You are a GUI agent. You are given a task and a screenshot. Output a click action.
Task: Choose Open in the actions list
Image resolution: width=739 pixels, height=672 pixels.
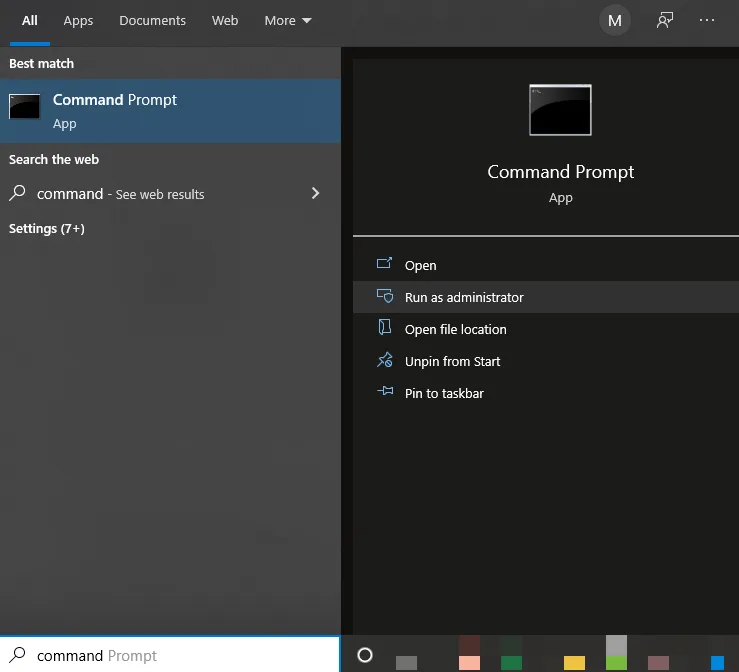point(546,265)
